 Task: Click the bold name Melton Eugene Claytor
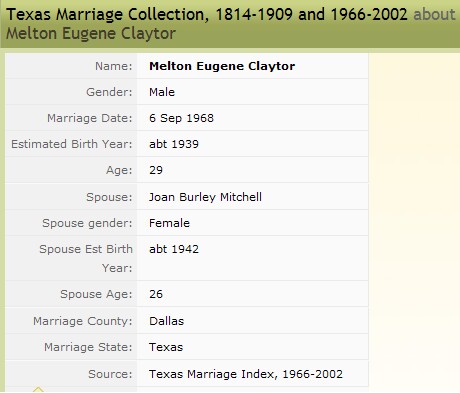coord(222,66)
